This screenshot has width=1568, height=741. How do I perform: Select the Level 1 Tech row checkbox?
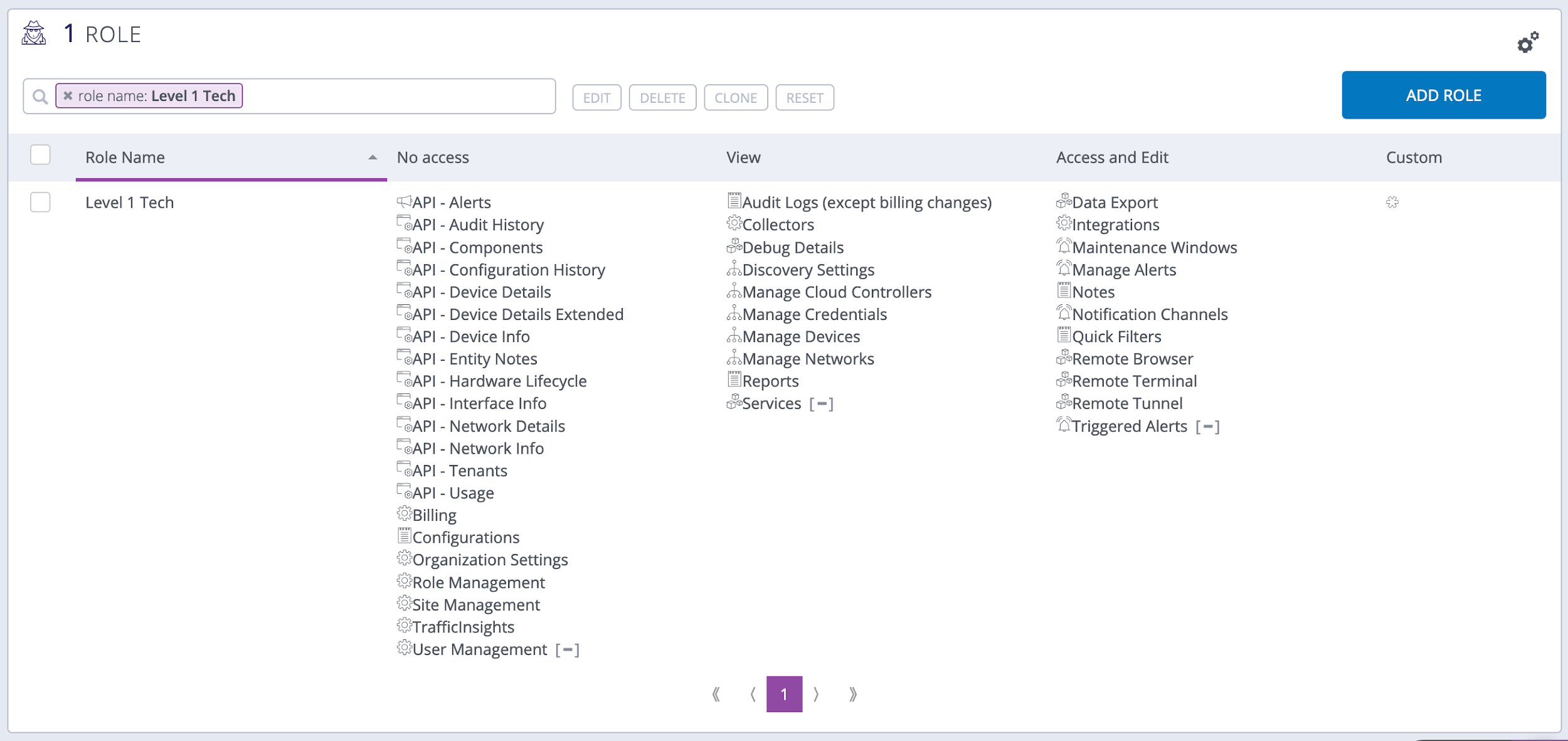click(x=40, y=202)
